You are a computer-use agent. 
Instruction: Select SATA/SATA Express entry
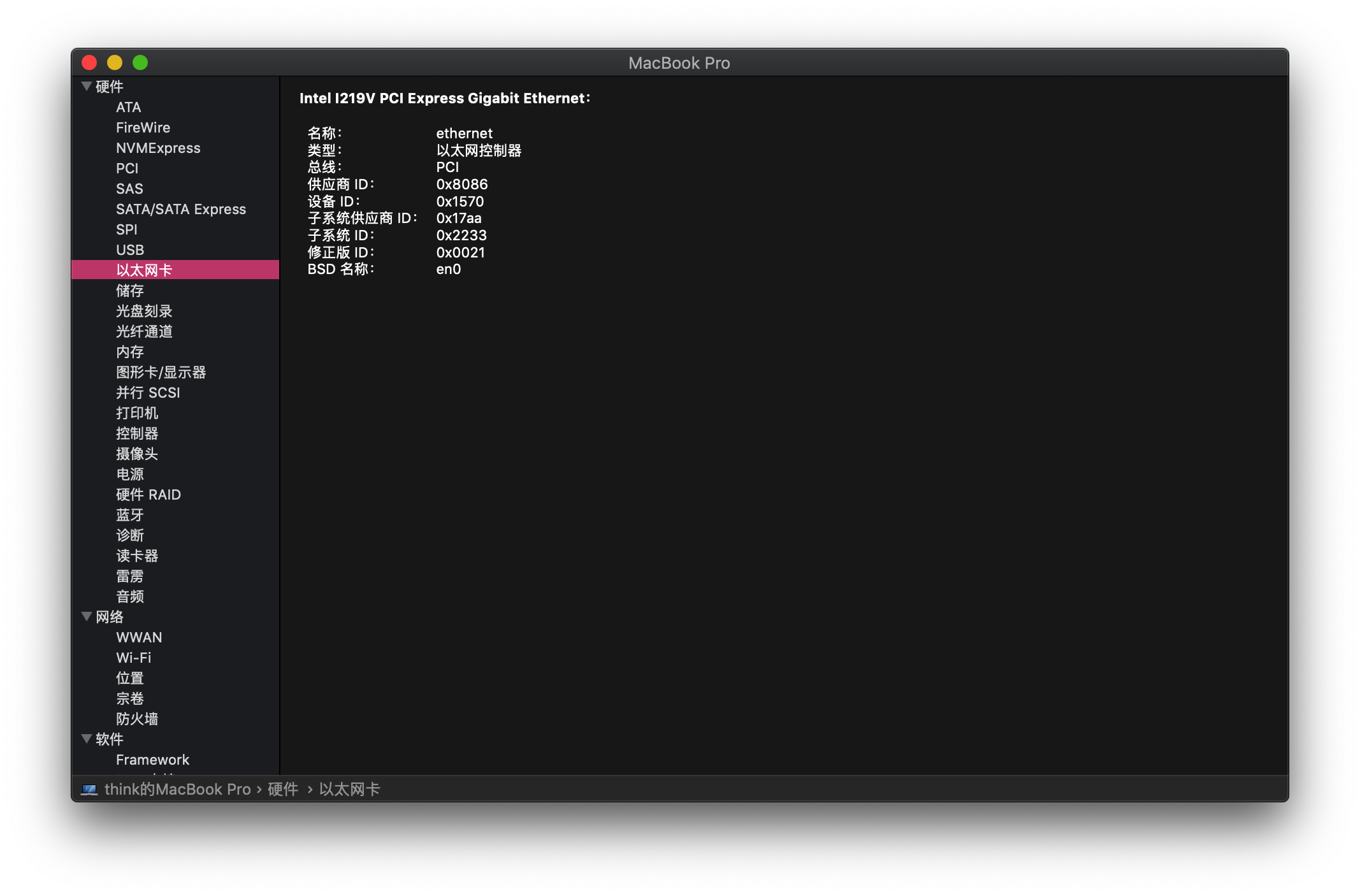(x=181, y=209)
